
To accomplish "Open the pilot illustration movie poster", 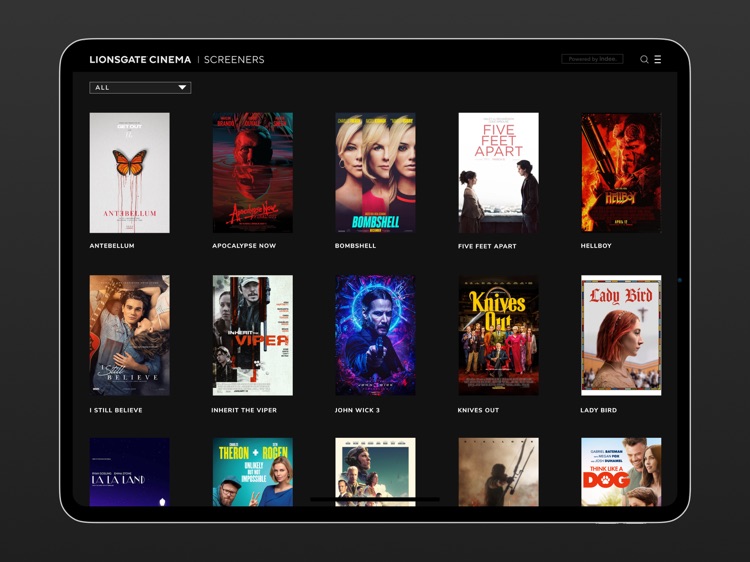I will [x=375, y=472].
